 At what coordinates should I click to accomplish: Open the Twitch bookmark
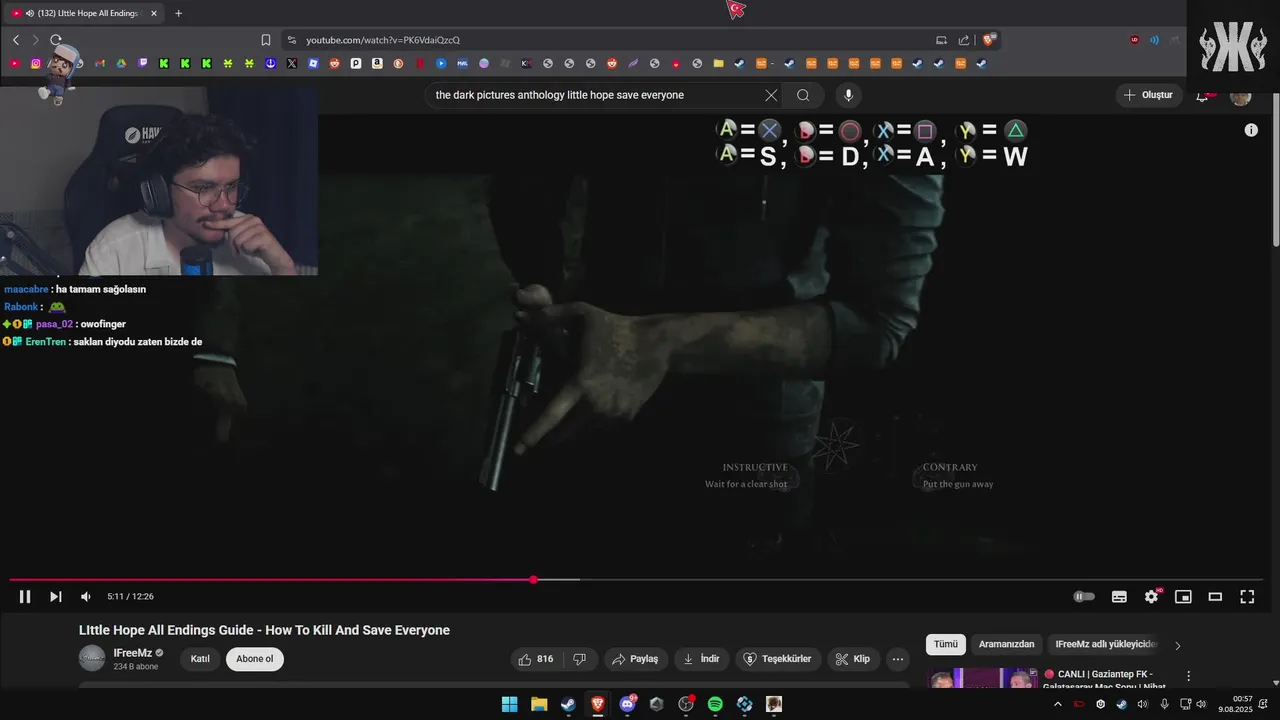[143, 64]
